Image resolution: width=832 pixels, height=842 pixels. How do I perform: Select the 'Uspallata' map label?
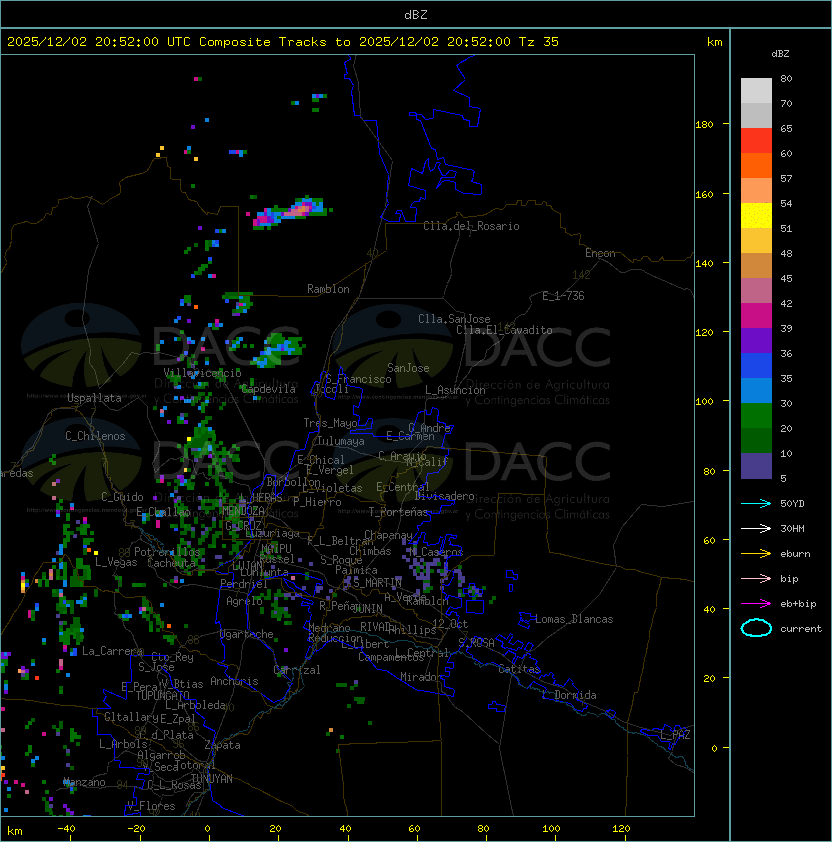pyautogui.click(x=94, y=398)
